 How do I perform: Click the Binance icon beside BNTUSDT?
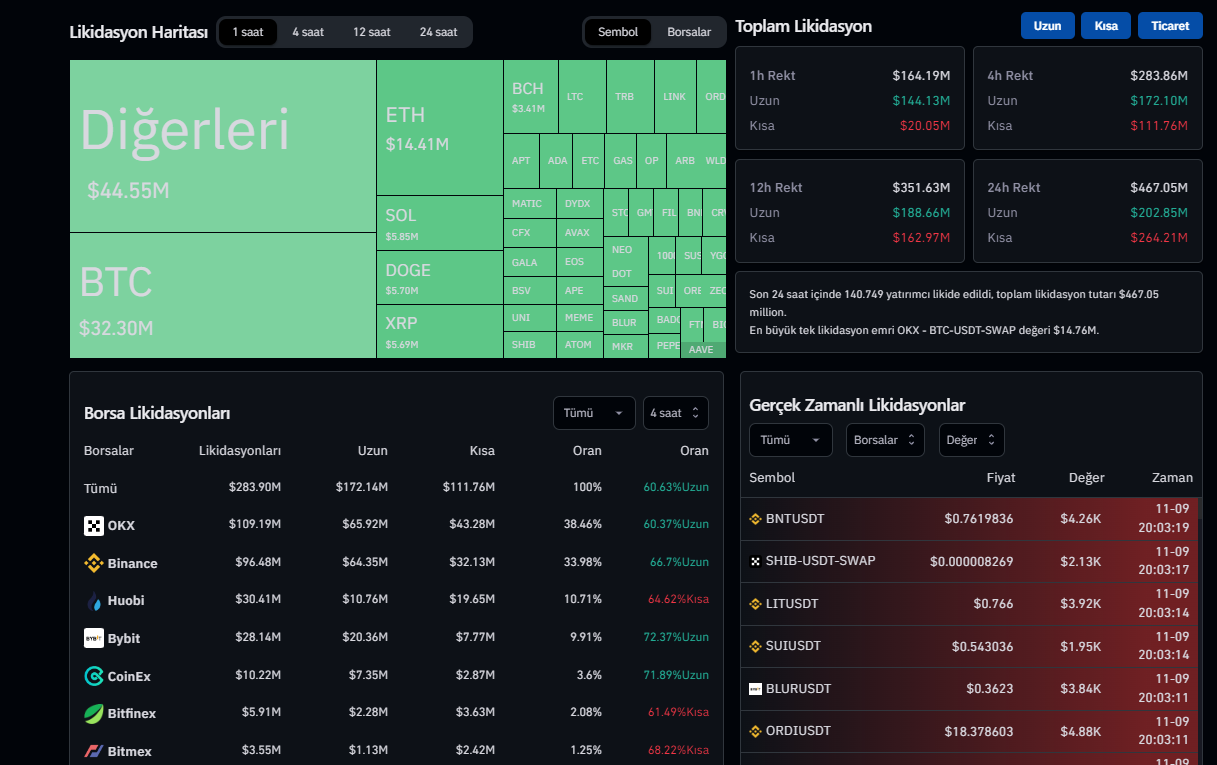756,519
